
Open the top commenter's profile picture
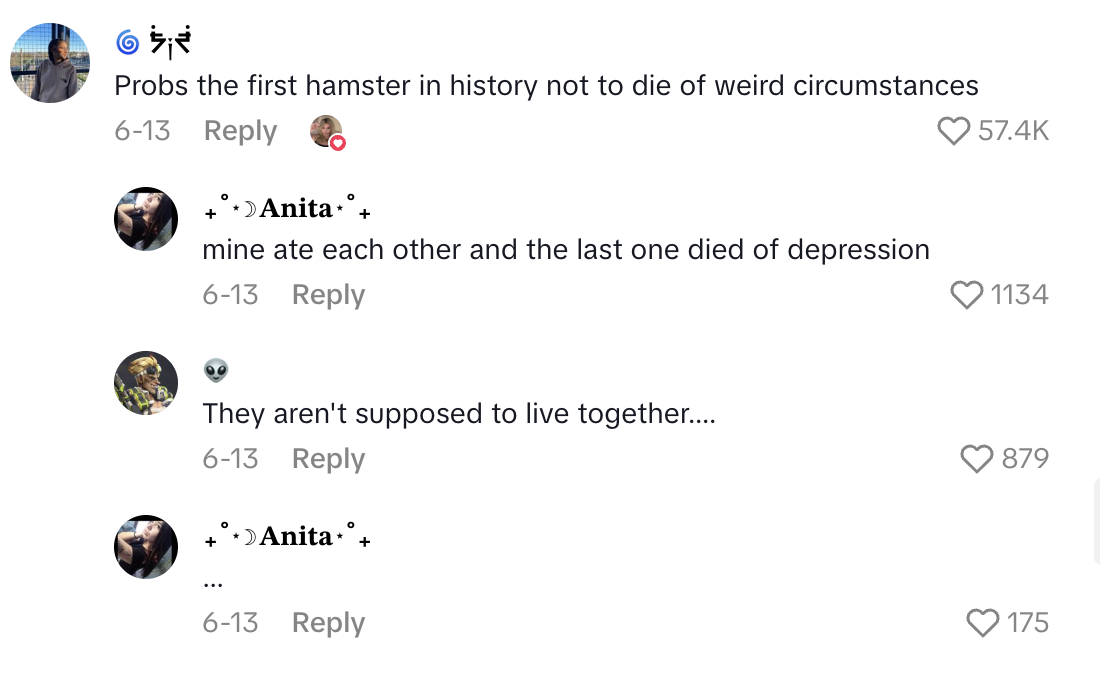pyautogui.click(x=50, y=63)
